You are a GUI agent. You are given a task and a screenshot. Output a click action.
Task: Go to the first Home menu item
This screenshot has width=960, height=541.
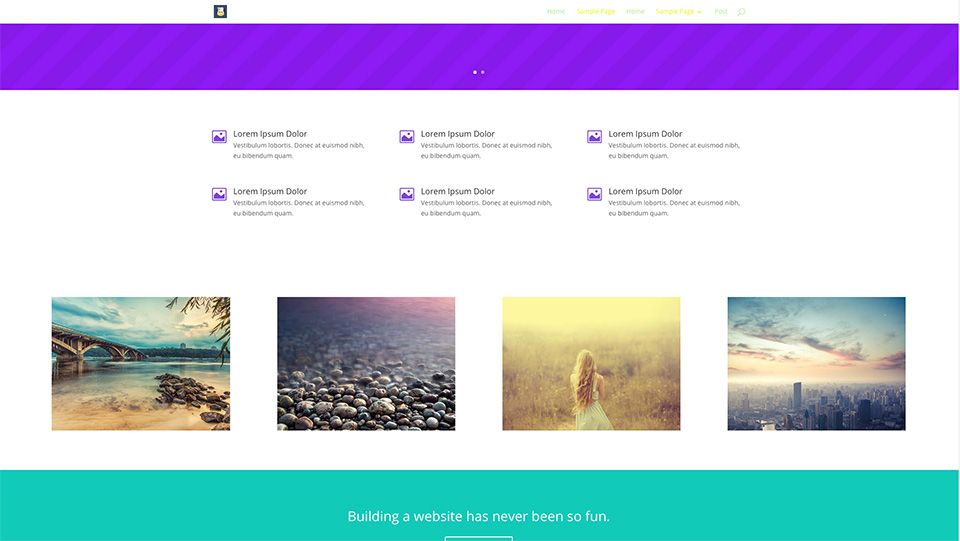tap(556, 12)
